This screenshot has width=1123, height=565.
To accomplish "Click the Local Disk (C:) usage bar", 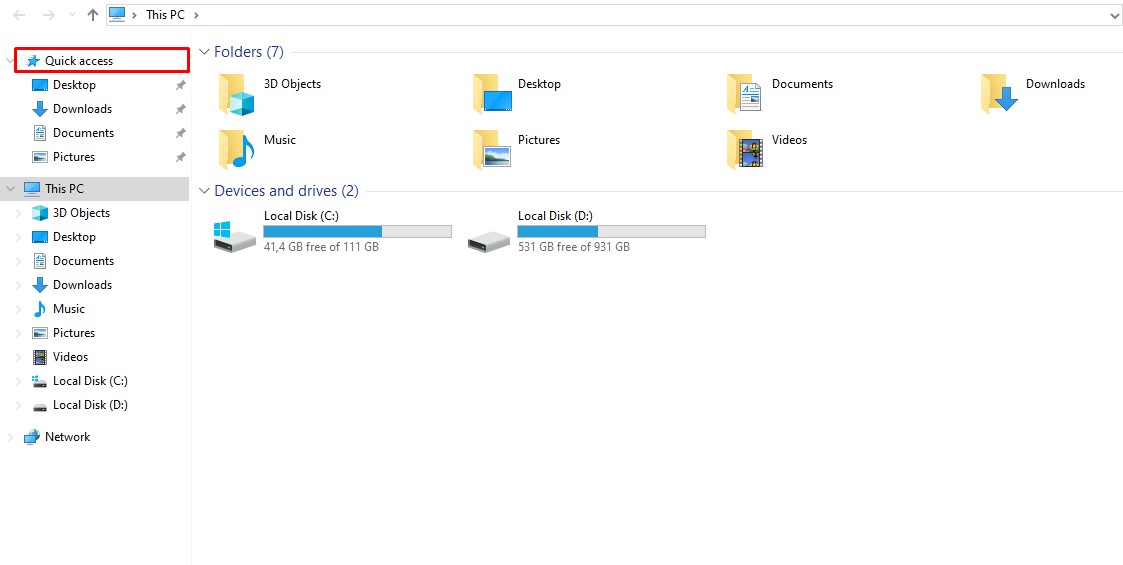I will (x=357, y=231).
